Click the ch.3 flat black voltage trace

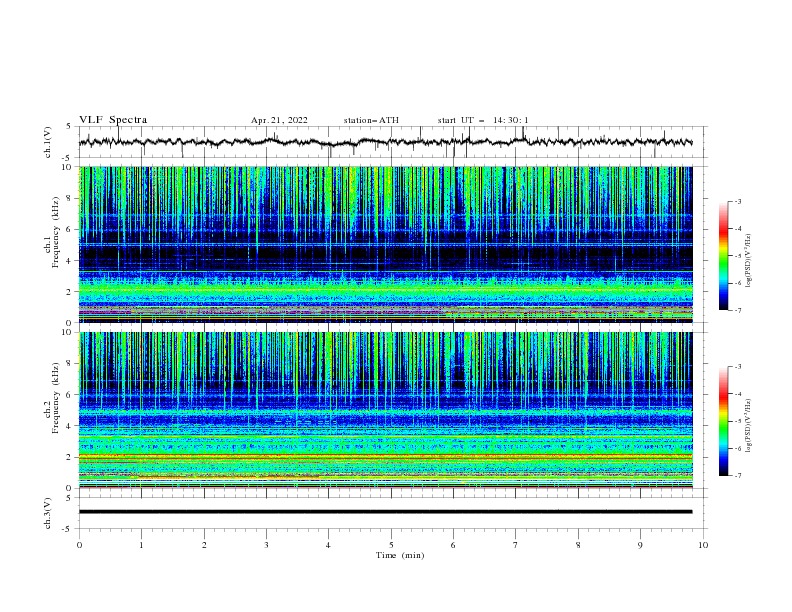385,512
